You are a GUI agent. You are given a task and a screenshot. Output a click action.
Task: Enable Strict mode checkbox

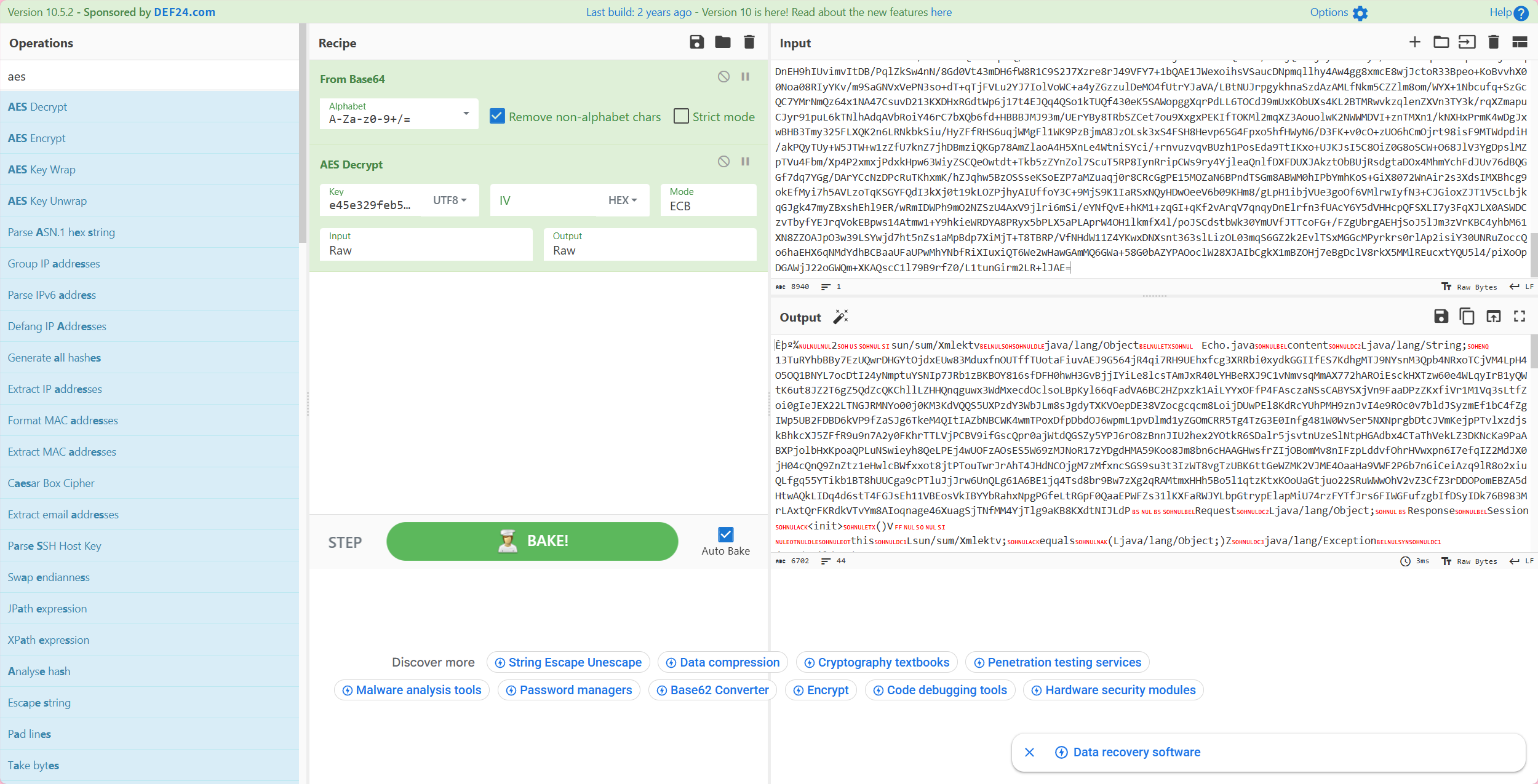(x=681, y=116)
